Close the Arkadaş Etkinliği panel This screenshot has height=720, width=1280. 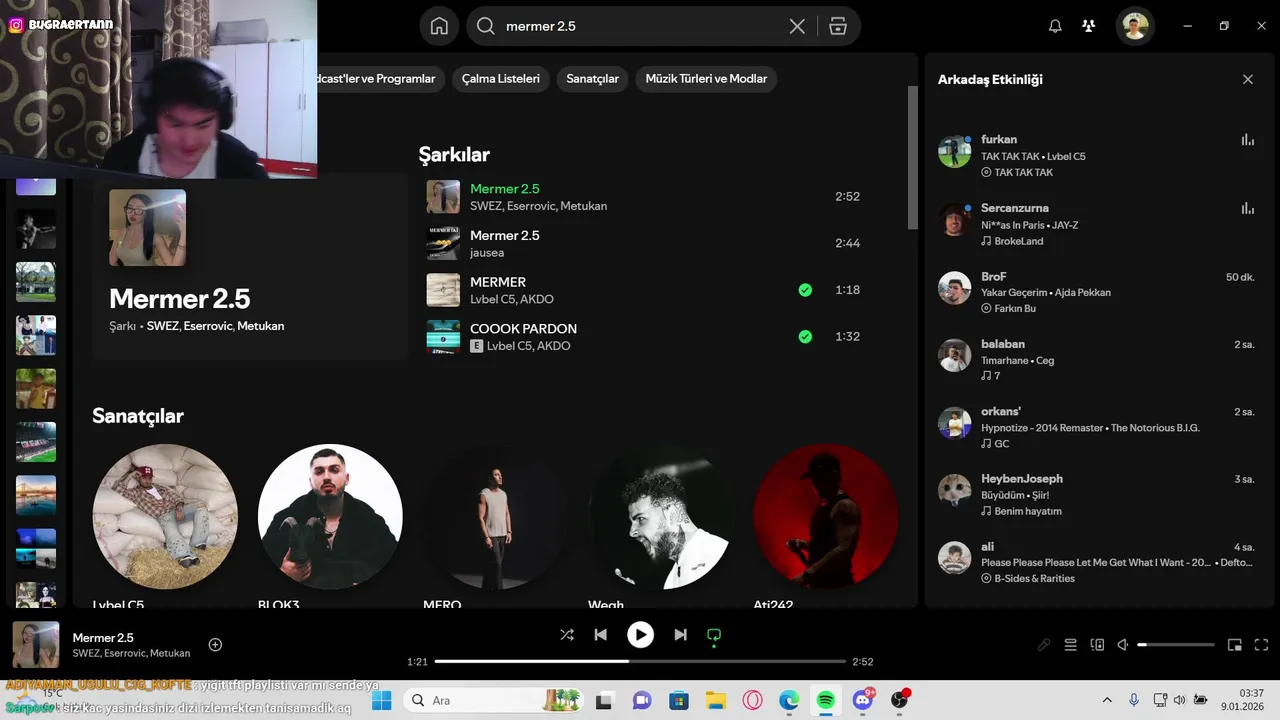(x=1247, y=79)
